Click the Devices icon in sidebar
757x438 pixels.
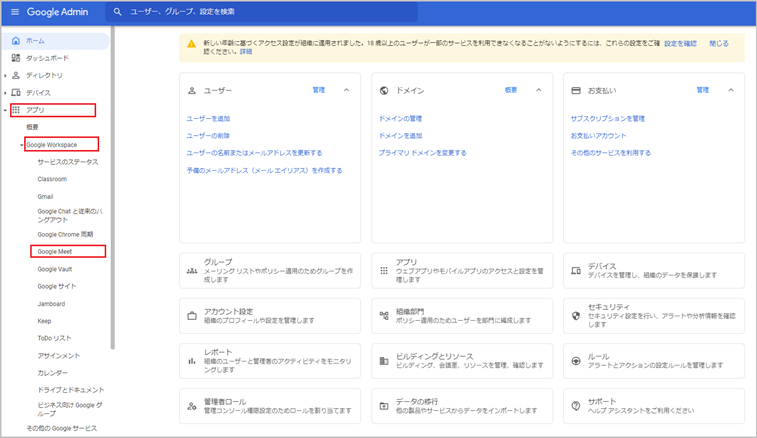point(16,92)
